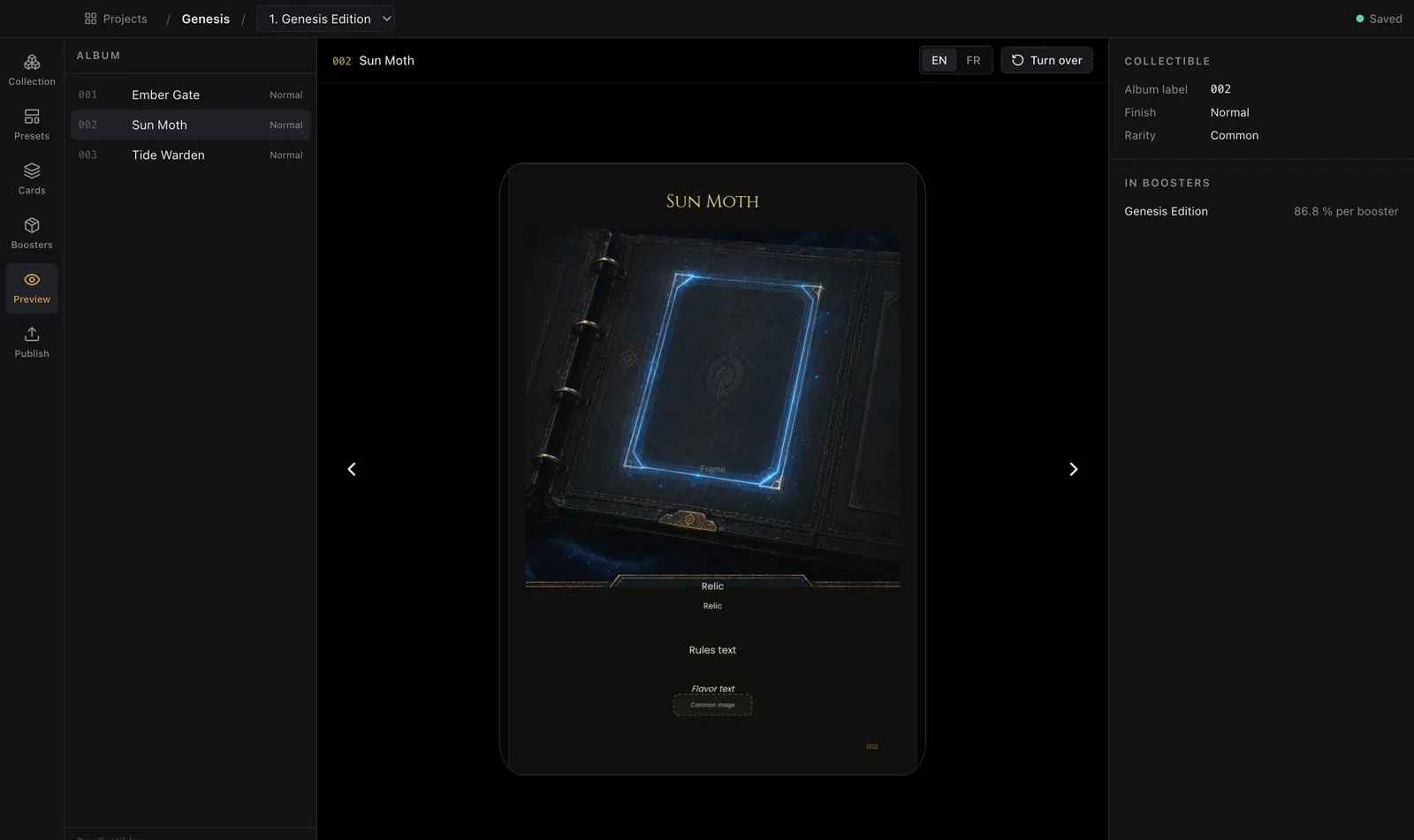Click the Saved status indicator
This screenshot has height=840, width=1414.
(1379, 19)
